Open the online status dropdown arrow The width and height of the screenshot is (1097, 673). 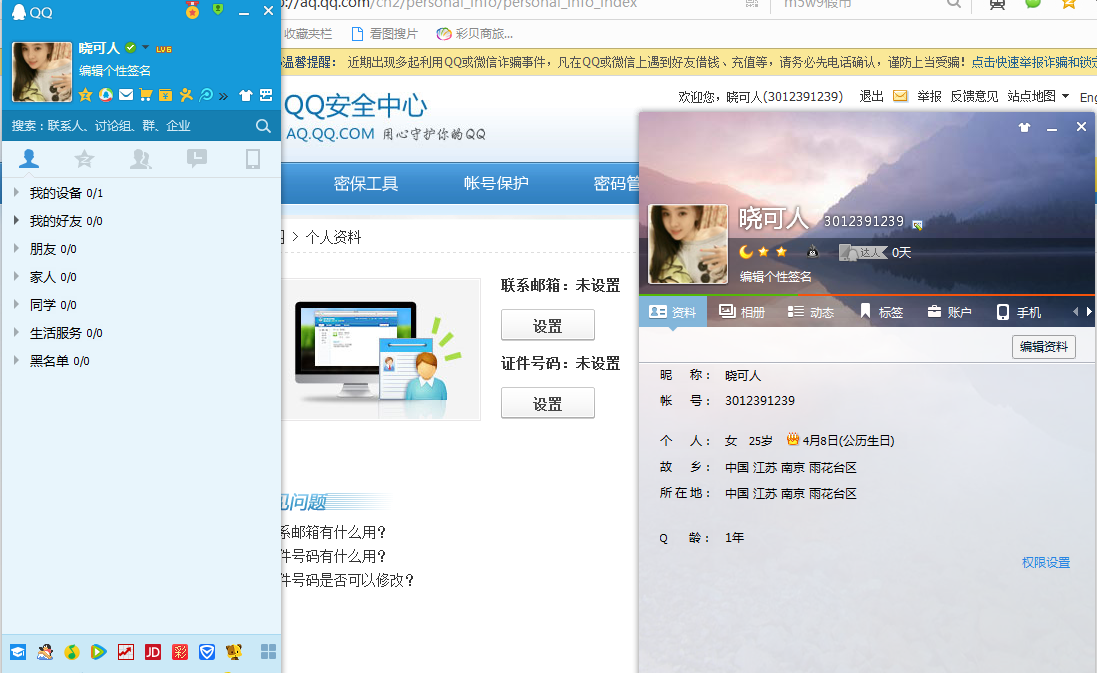pos(146,48)
